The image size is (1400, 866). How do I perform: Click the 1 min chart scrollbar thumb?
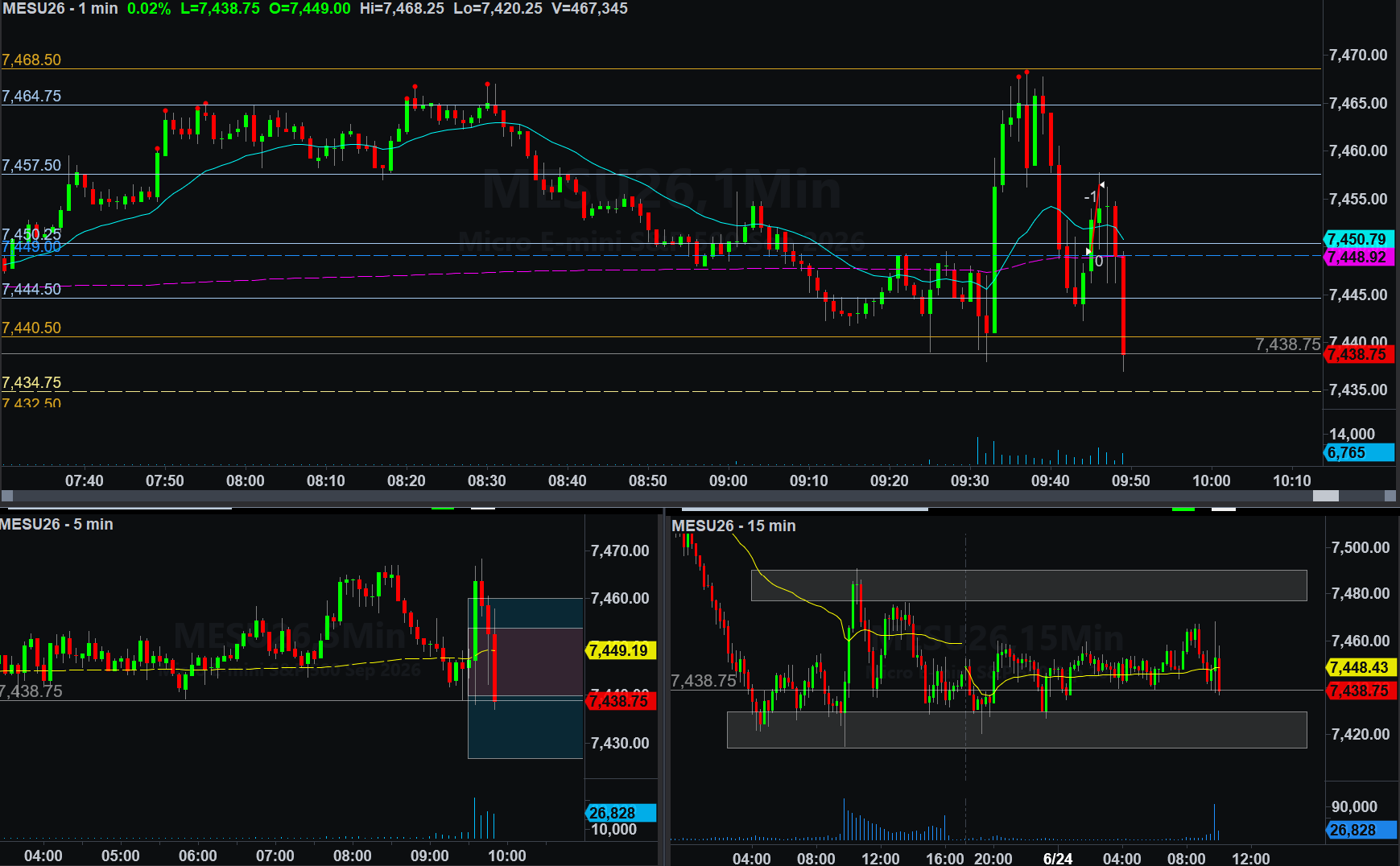pyautogui.click(x=1325, y=497)
